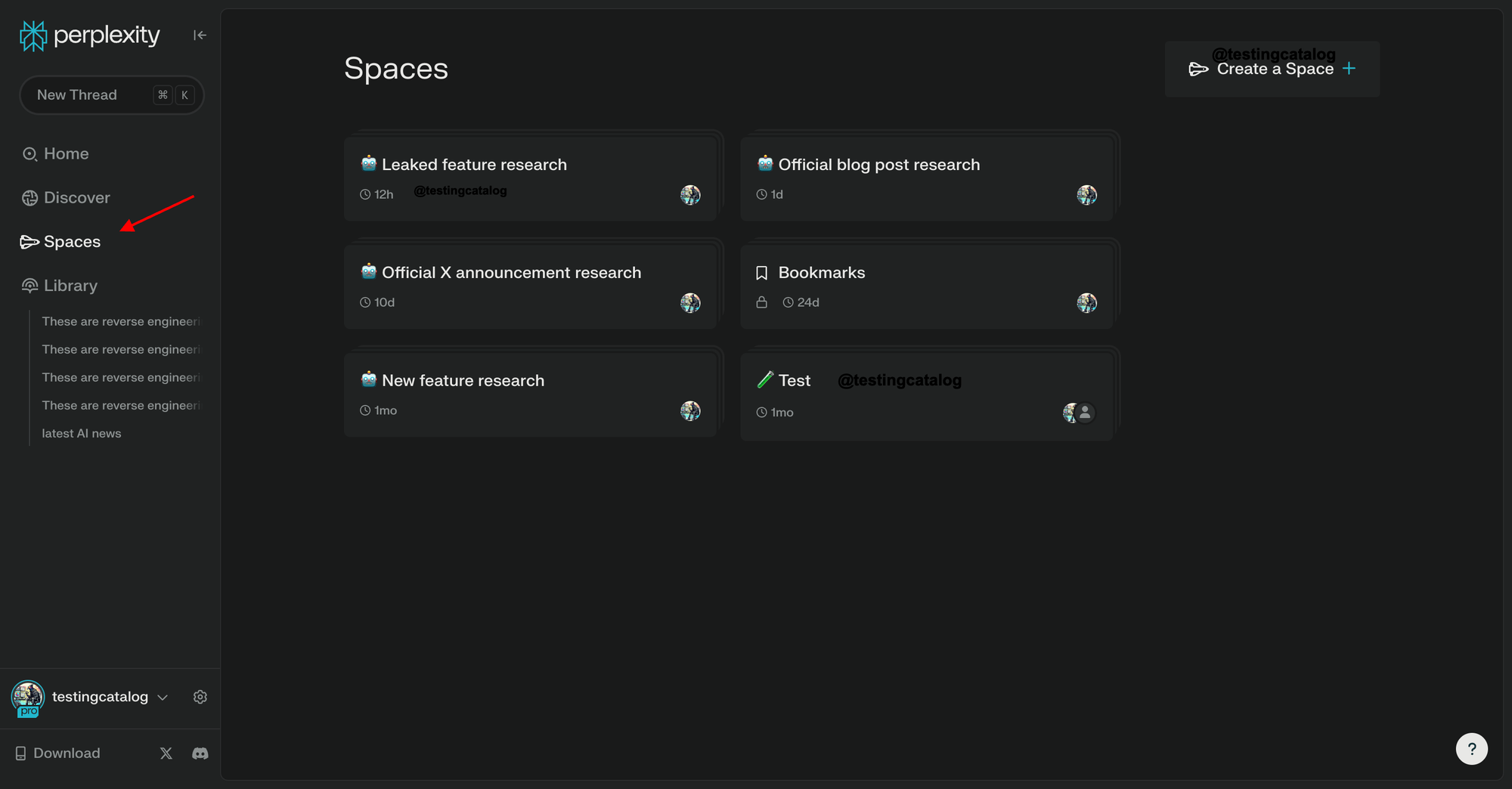Open the X (Twitter) link icon
Image resolution: width=1512 pixels, height=789 pixels.
pyautogui.click(x=166, y=753)
